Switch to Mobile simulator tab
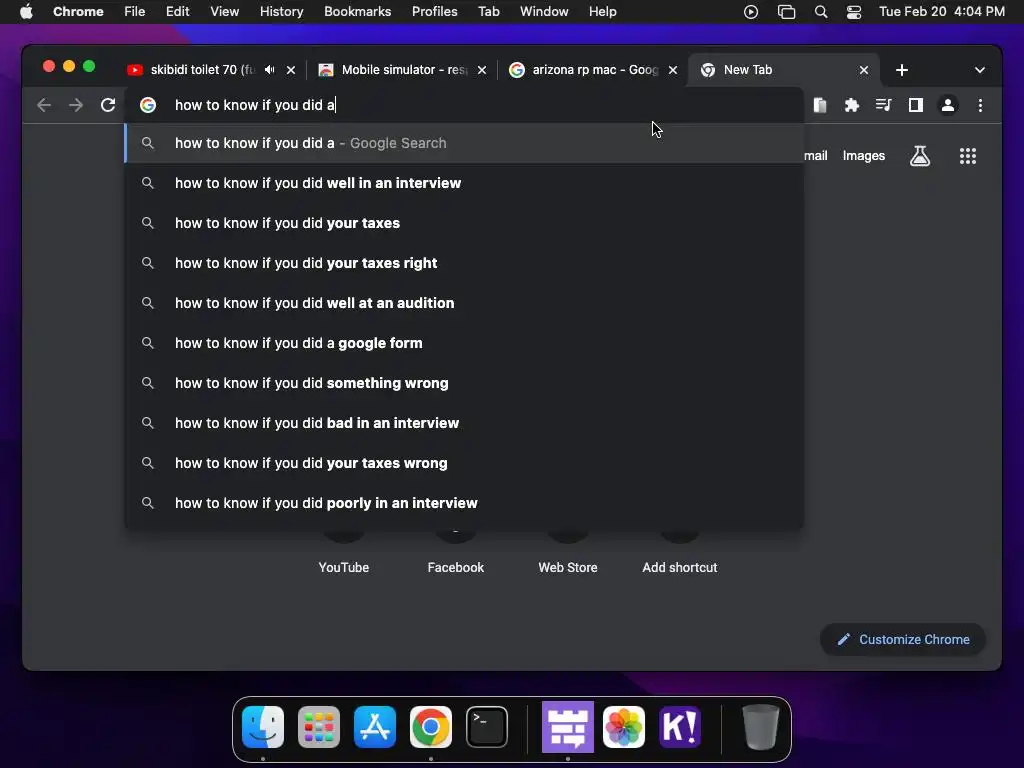This screenshot has height=768, width=1024. click(404, 70)
